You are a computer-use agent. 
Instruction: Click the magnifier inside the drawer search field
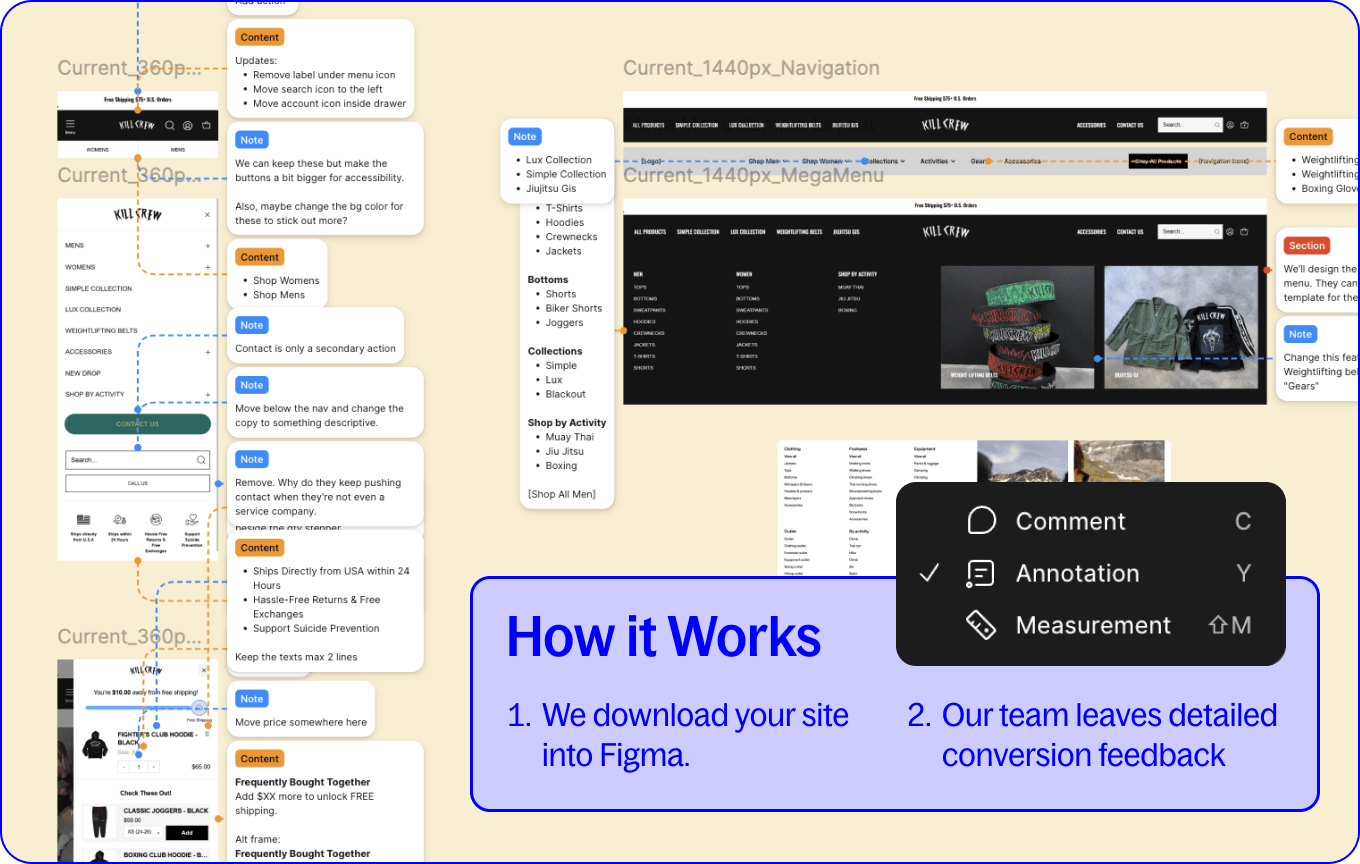[x=201, y=460]
